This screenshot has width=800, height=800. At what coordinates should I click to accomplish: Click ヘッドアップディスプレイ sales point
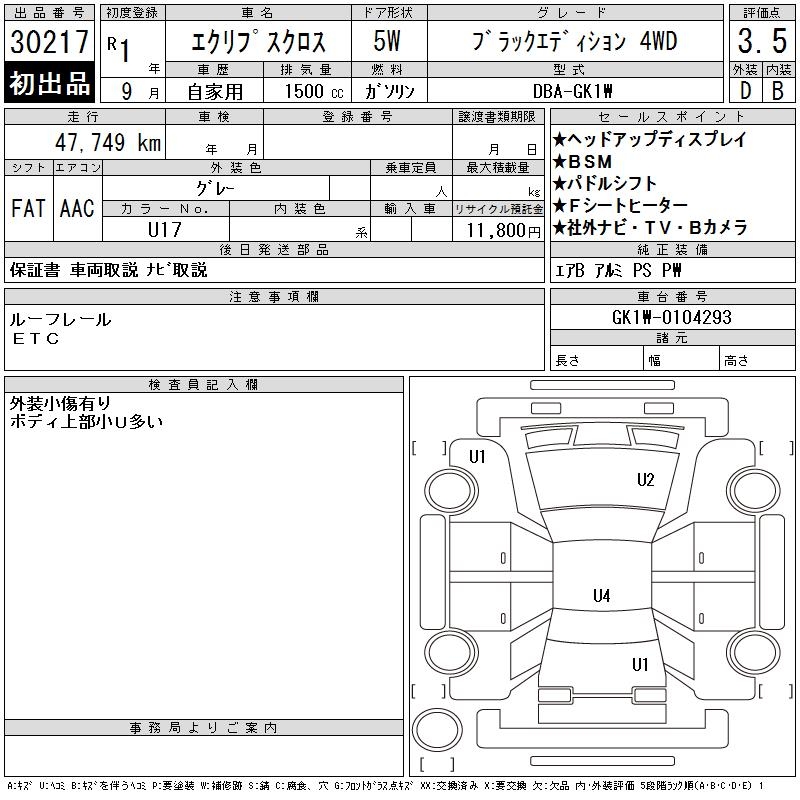(649, 139)
